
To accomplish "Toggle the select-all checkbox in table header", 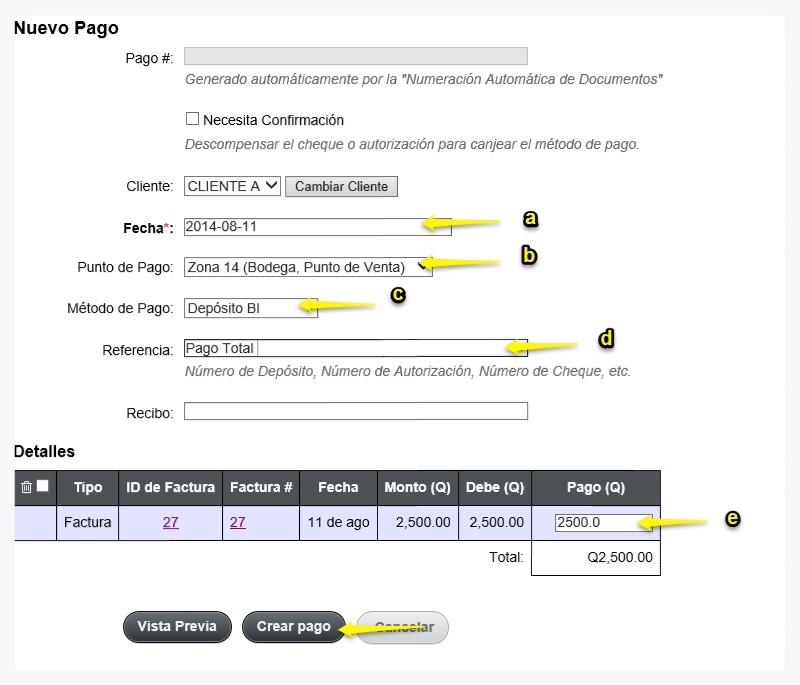I will (x=43, y=486).
